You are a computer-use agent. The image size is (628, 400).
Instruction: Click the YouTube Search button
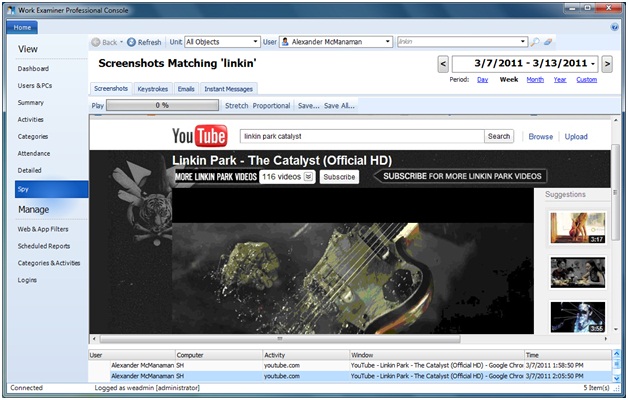[499, 136]
